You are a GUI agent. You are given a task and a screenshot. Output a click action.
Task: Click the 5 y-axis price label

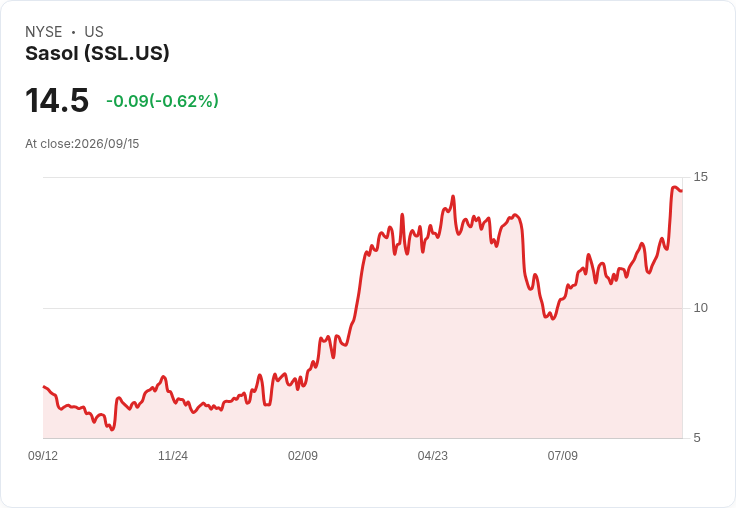(x=697, y=438)
